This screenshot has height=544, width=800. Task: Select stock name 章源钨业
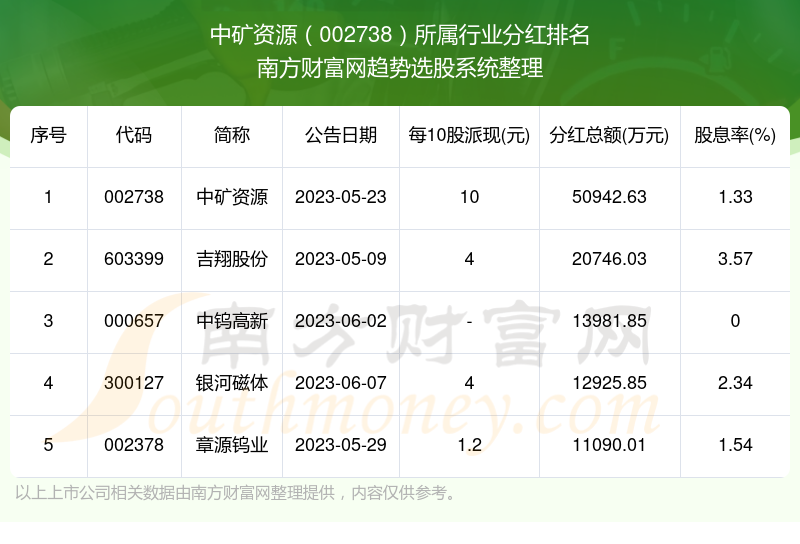pos(232,445)
